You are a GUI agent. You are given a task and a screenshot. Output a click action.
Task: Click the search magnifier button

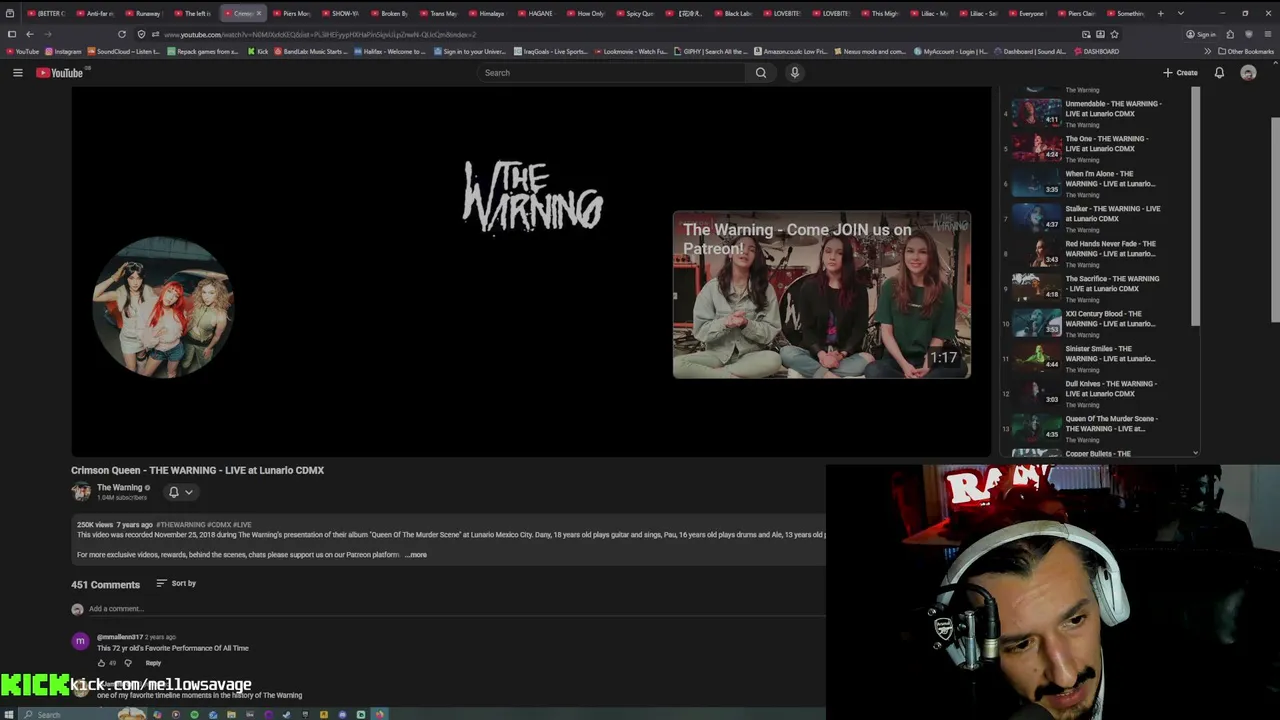(761, 72)
